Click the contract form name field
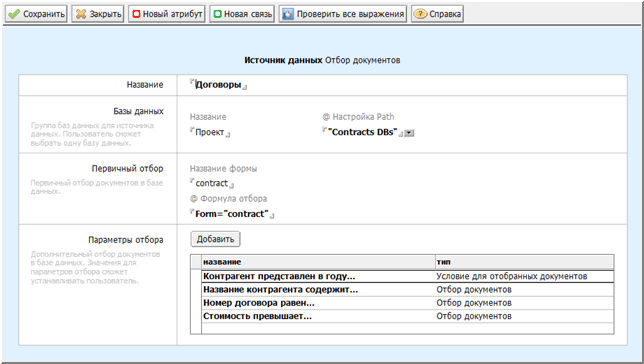The width and height of the screenshot is (644, 364). coord(212,183)
